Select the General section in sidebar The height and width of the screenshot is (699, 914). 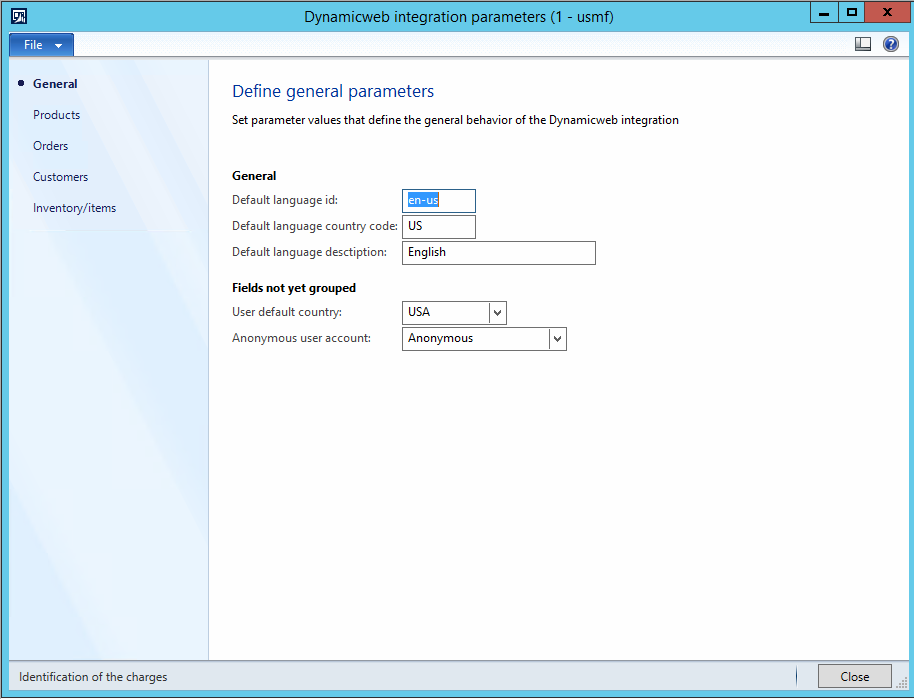tap(55, 84)
